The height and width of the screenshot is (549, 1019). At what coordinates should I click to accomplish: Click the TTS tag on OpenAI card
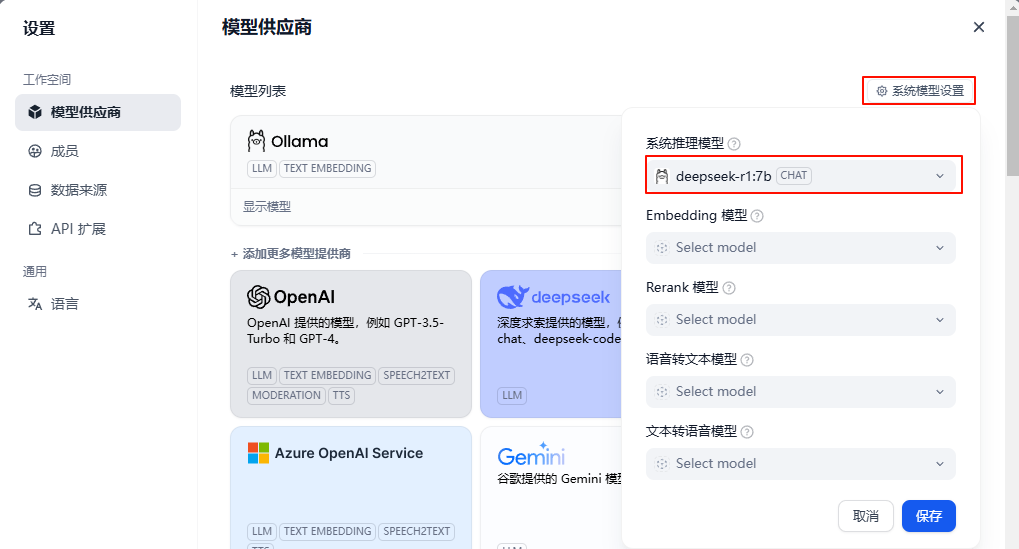341,395
